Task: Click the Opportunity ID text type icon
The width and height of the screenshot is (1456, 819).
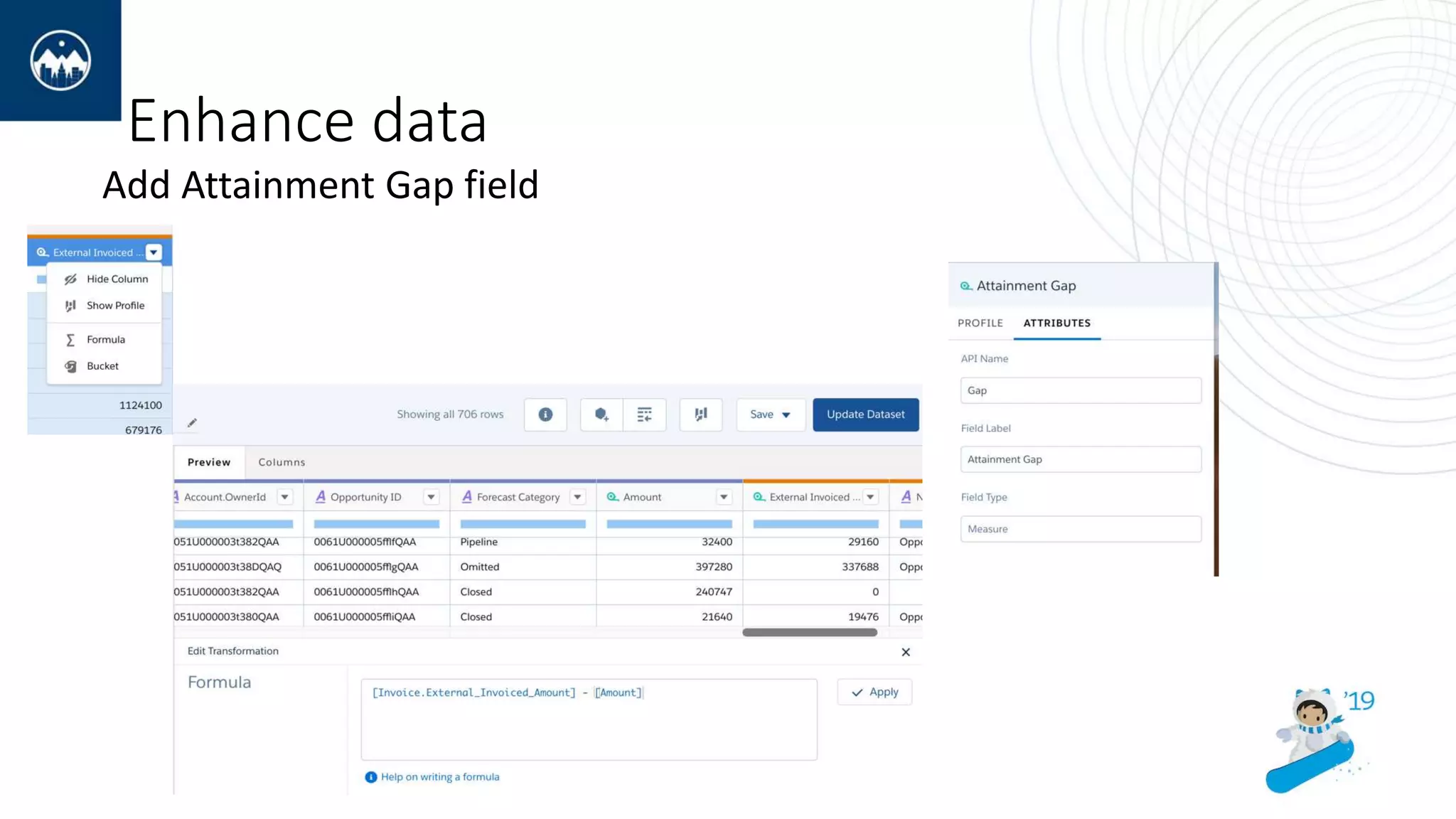Action: (321, 497)
